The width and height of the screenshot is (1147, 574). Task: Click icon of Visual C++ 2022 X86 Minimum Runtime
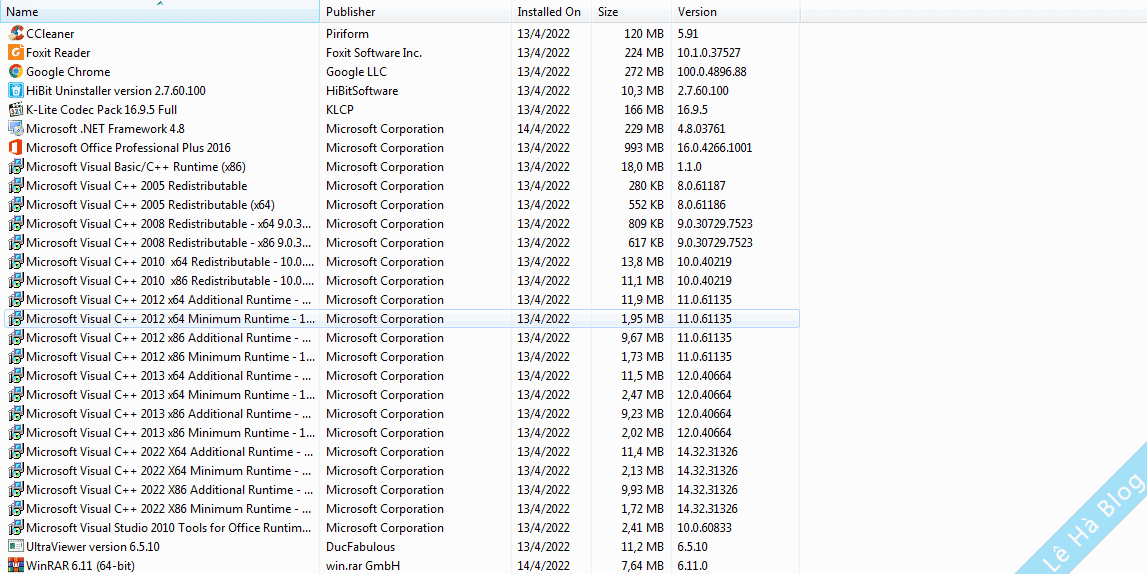(x=15, y=509)
